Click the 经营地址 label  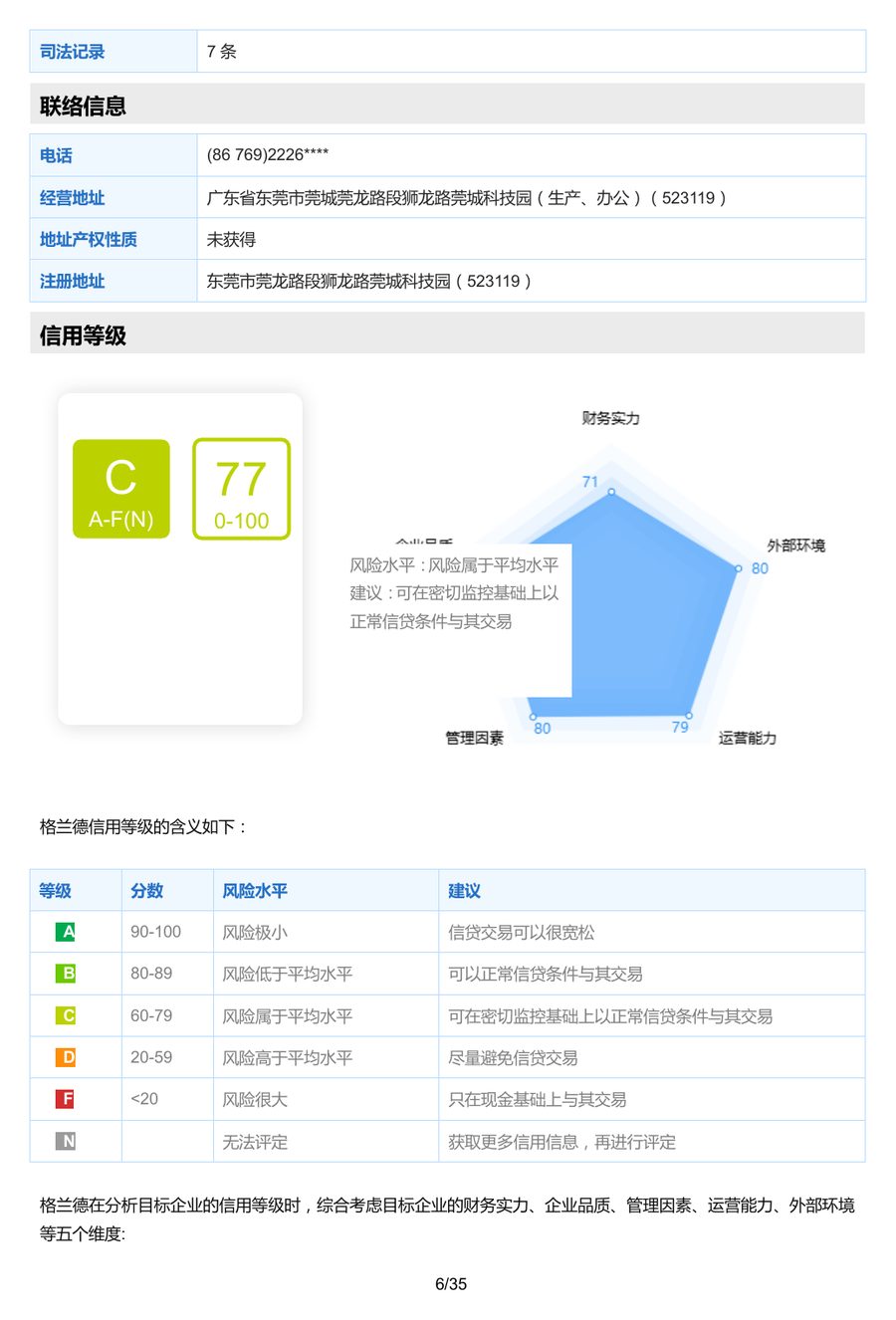pyautogui.click(x=72, y=198)
